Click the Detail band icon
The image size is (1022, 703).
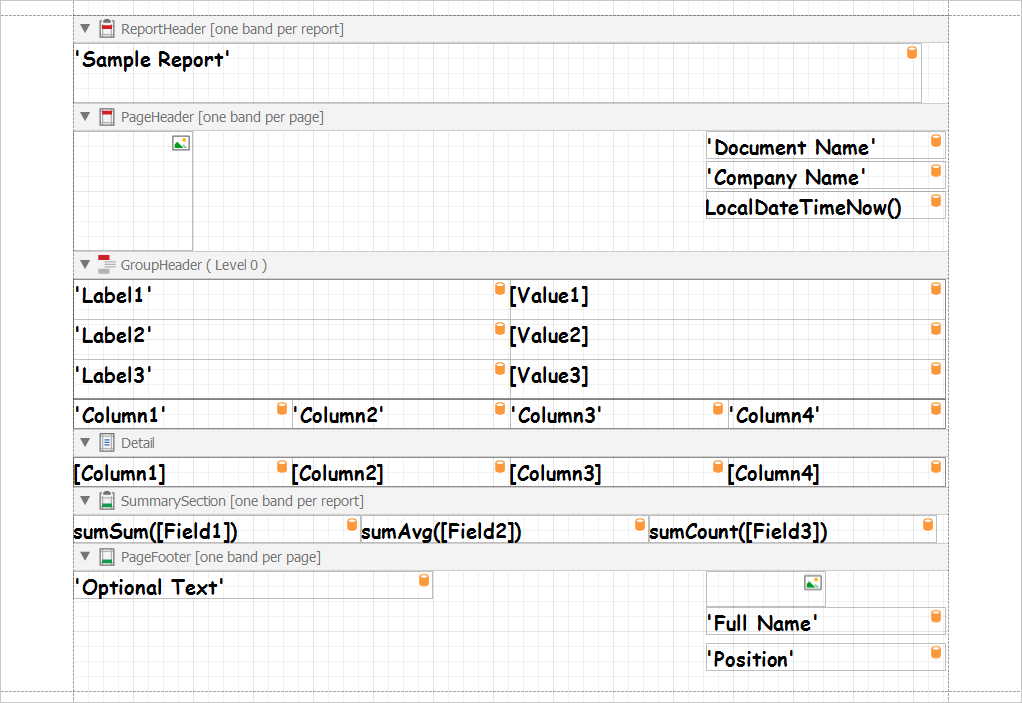(x=106, y=443)
